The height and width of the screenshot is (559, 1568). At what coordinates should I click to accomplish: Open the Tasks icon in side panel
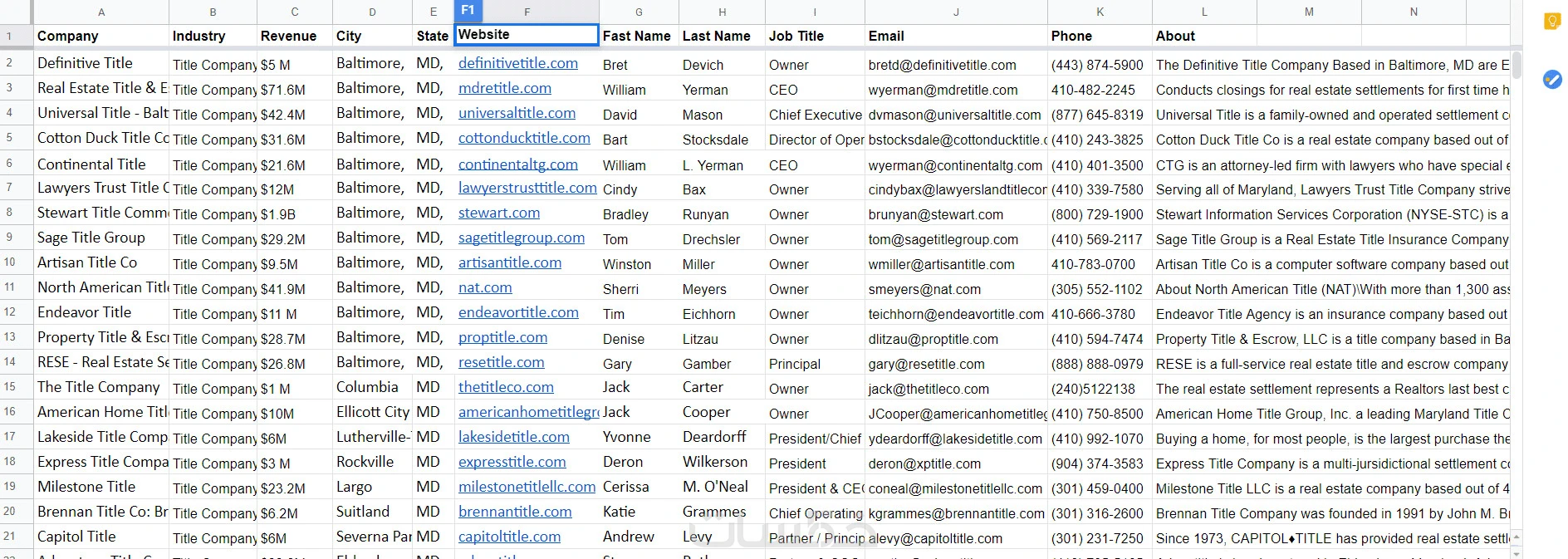1551,79
